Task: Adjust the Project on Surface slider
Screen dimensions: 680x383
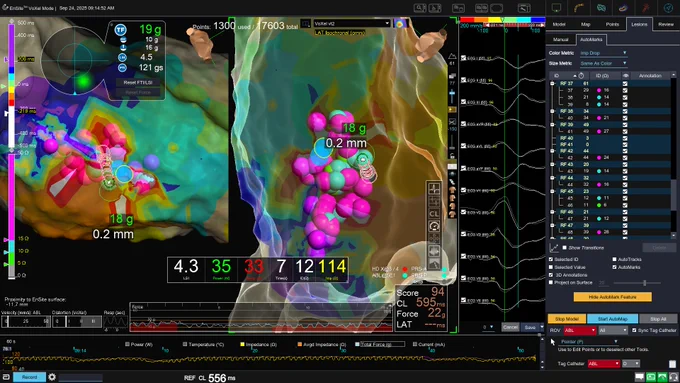Action: click(637, 283)
